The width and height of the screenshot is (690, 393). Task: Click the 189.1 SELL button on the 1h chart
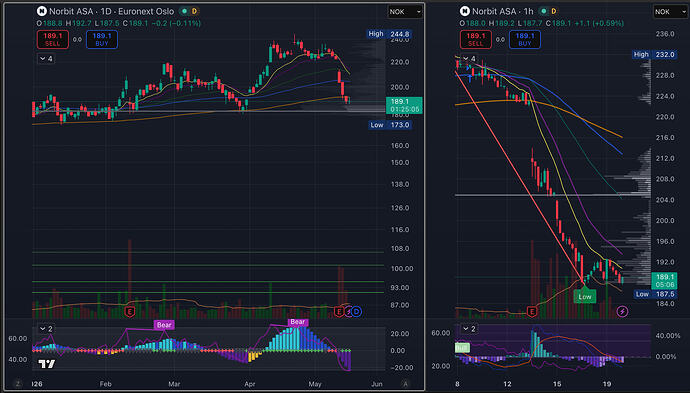[x=476, y=39]
